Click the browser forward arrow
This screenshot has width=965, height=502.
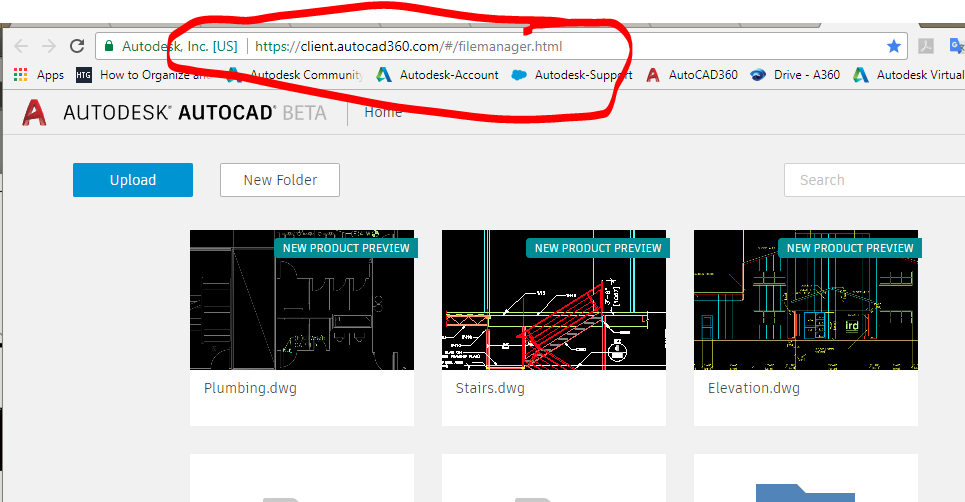(x=49, y=46)
